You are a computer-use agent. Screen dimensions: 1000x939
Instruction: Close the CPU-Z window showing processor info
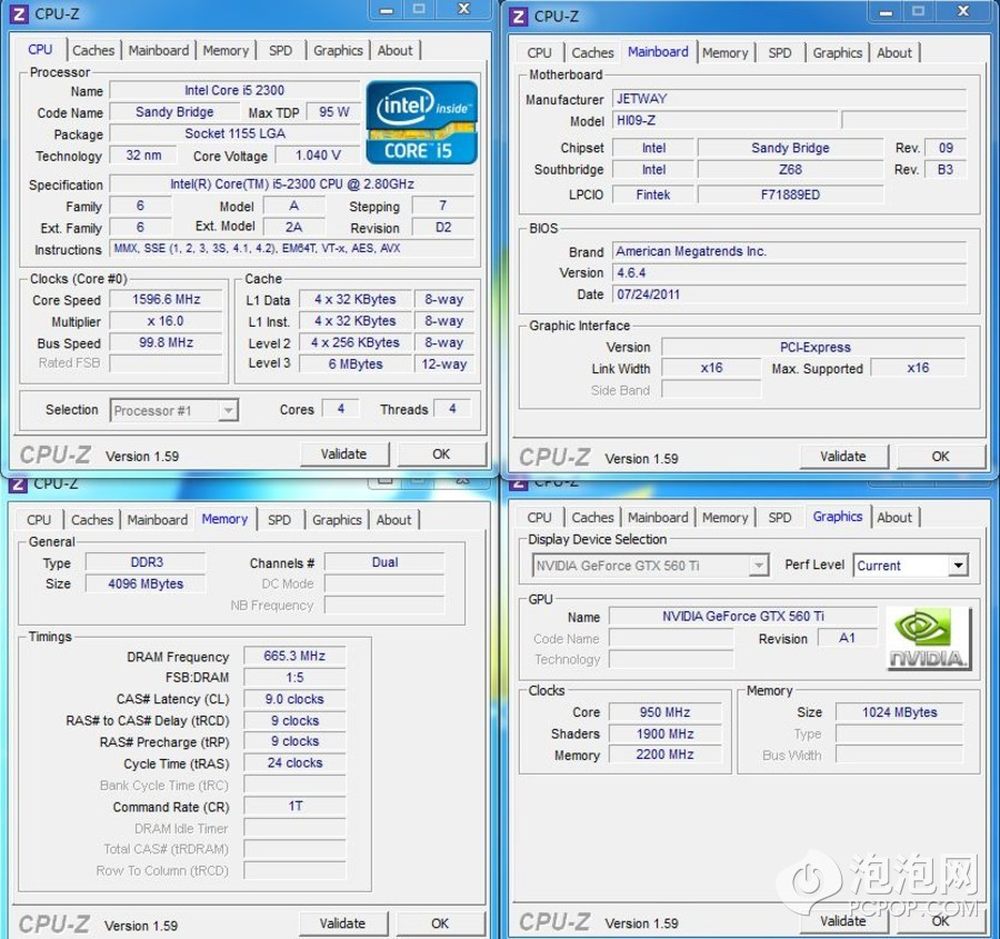[463, 9]
